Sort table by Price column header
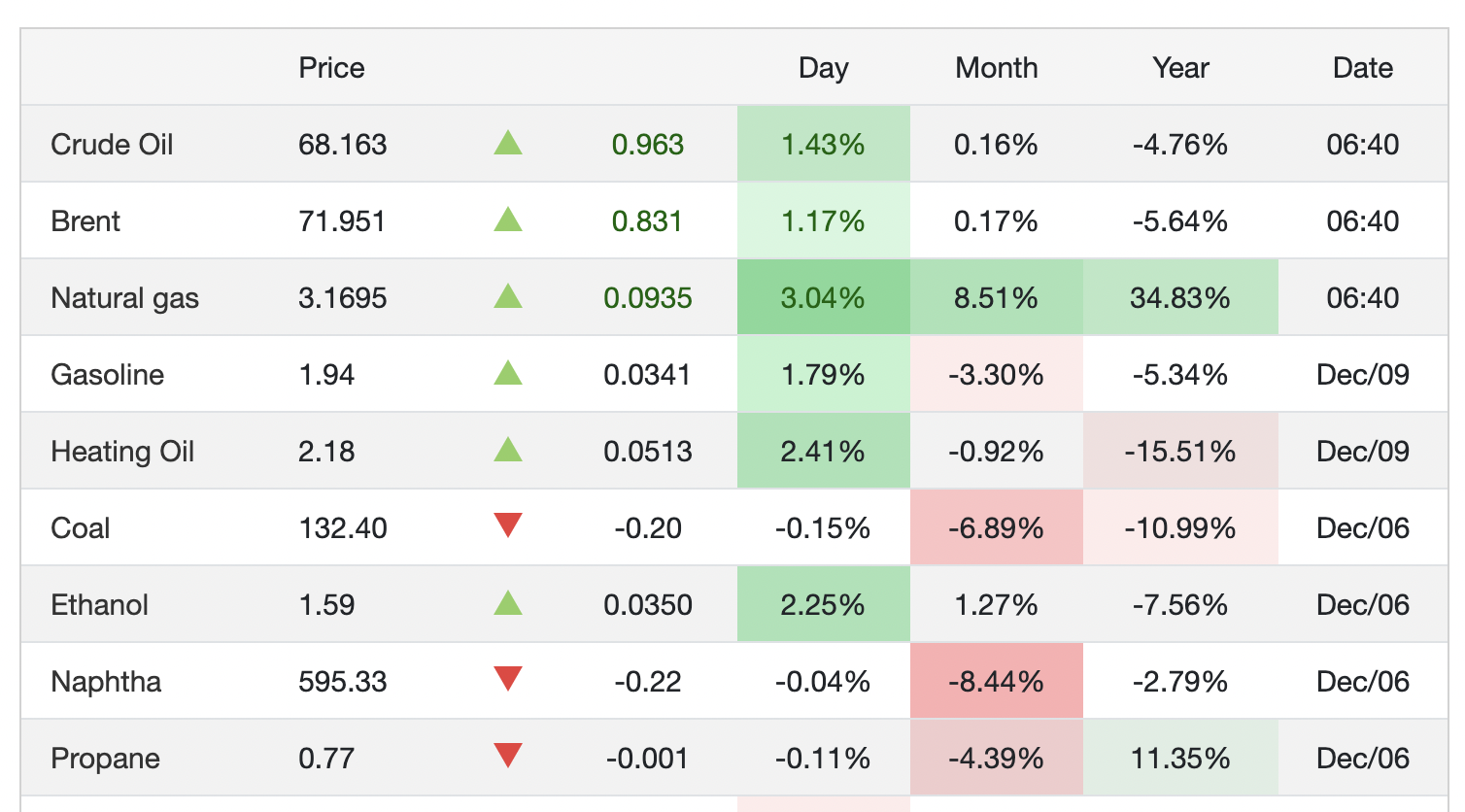1465x812 pixels. 331,68
